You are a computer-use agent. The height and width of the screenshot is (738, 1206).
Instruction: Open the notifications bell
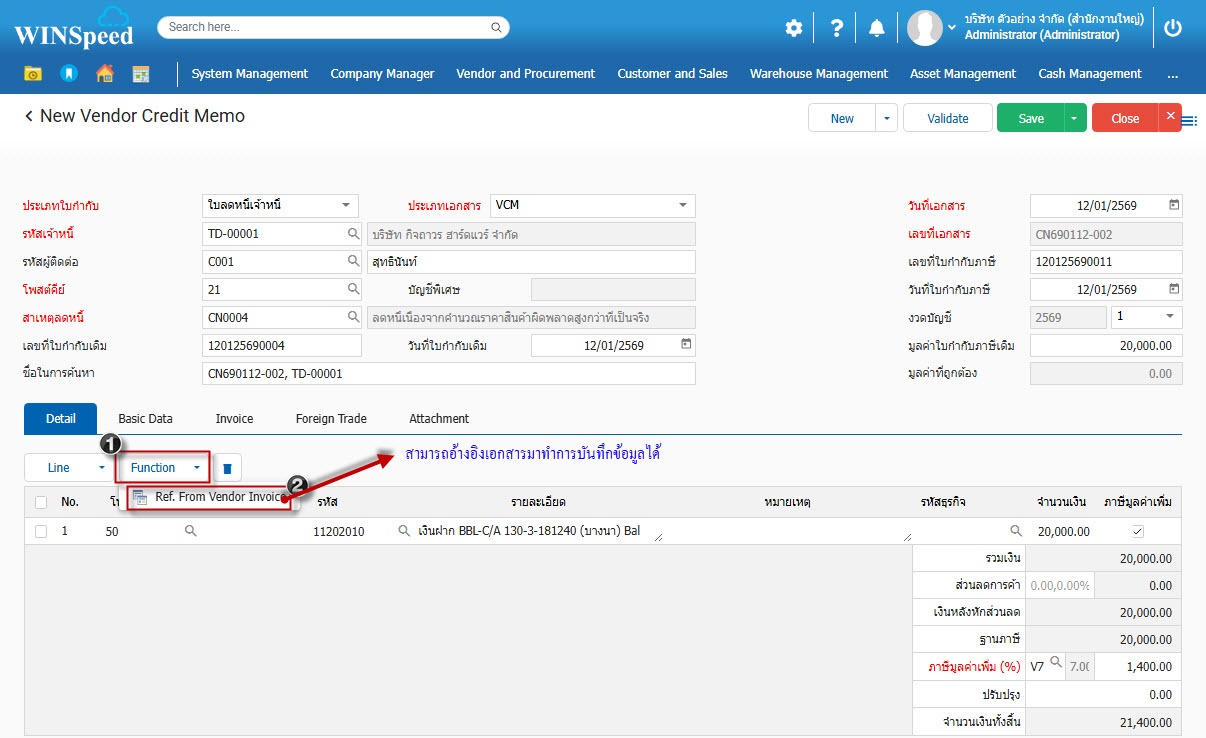(877, 28)
